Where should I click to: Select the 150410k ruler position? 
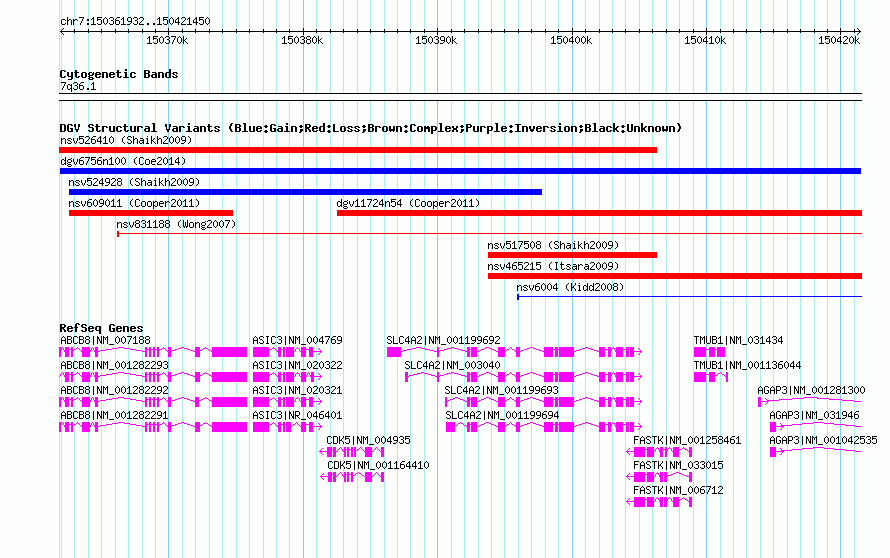tap(705, 41)
